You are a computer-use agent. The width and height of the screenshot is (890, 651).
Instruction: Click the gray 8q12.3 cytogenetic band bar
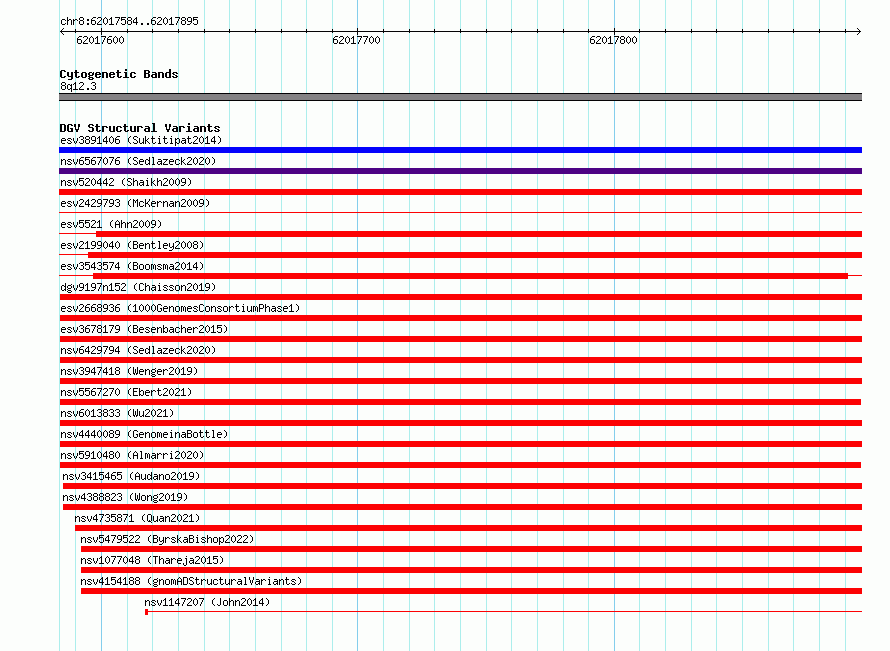pos(460,97)
